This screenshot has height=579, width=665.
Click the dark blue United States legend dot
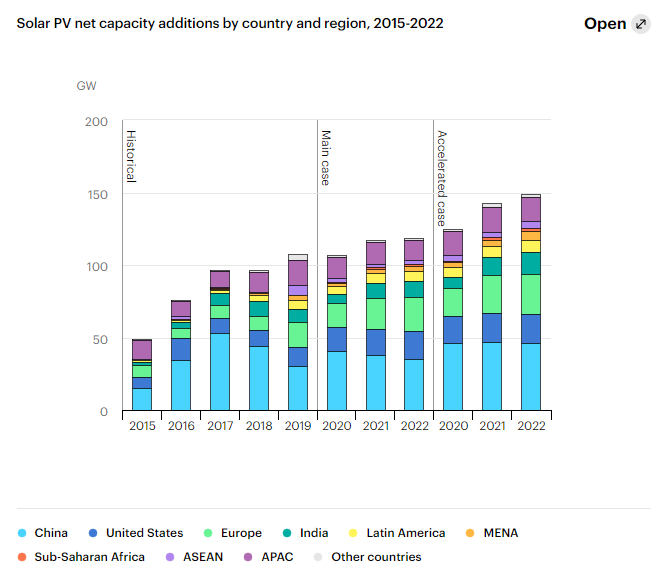point(93,533)
